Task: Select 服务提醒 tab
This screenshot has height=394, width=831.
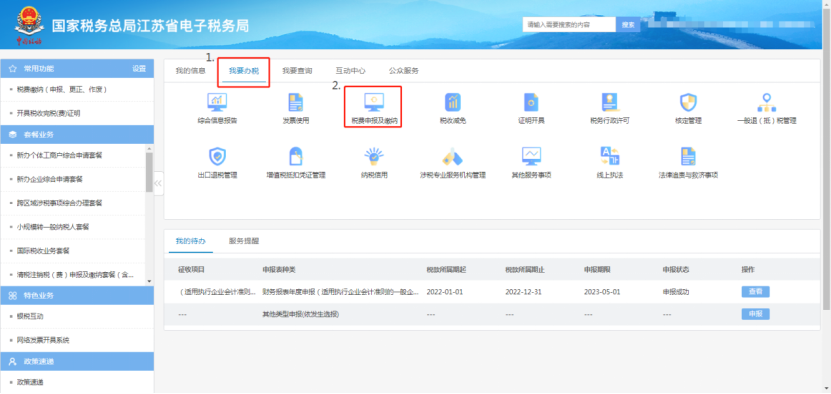Action: pyautogui.click(x=244, y=241)
